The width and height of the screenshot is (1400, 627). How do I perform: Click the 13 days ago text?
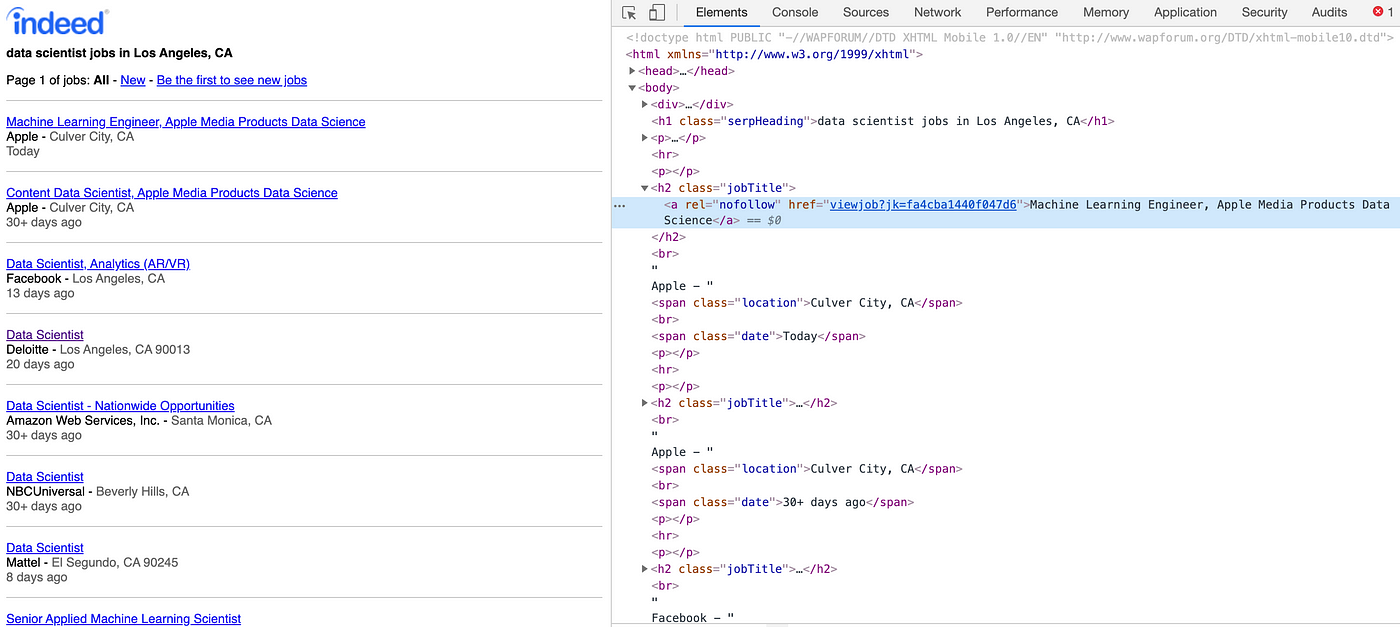pos(40,294)
